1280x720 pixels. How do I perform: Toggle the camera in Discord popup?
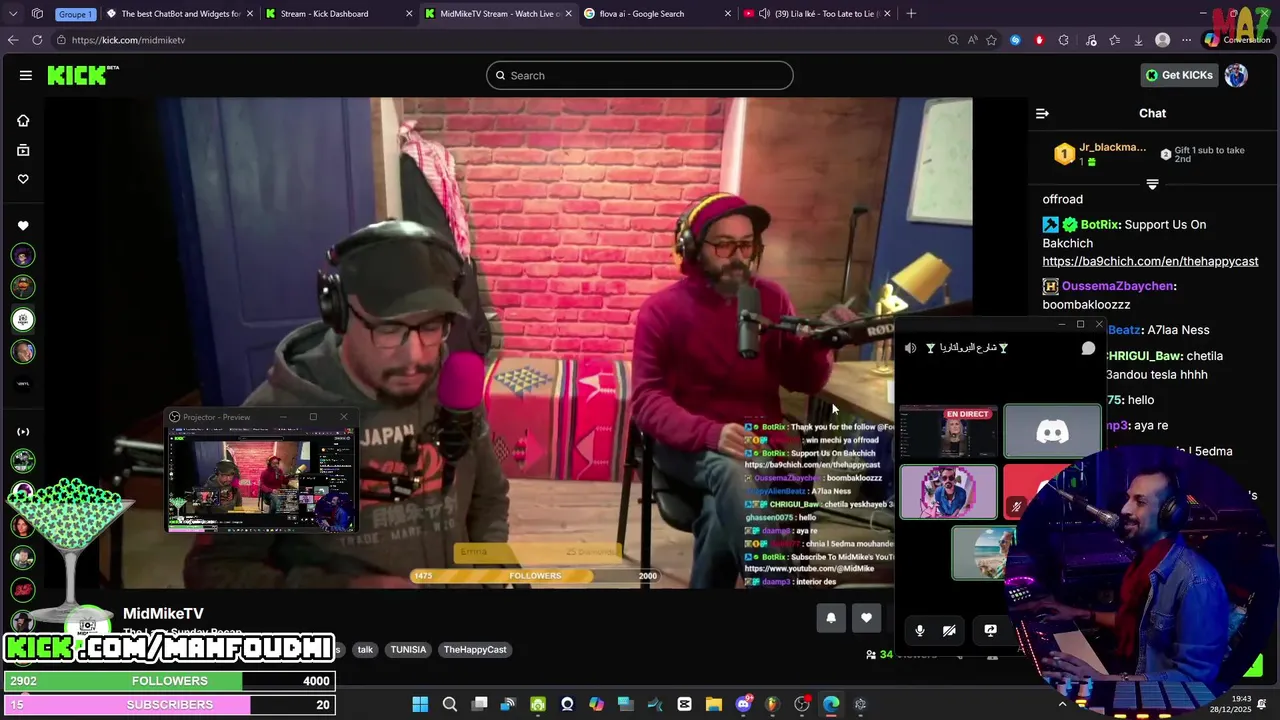(949, 631)
